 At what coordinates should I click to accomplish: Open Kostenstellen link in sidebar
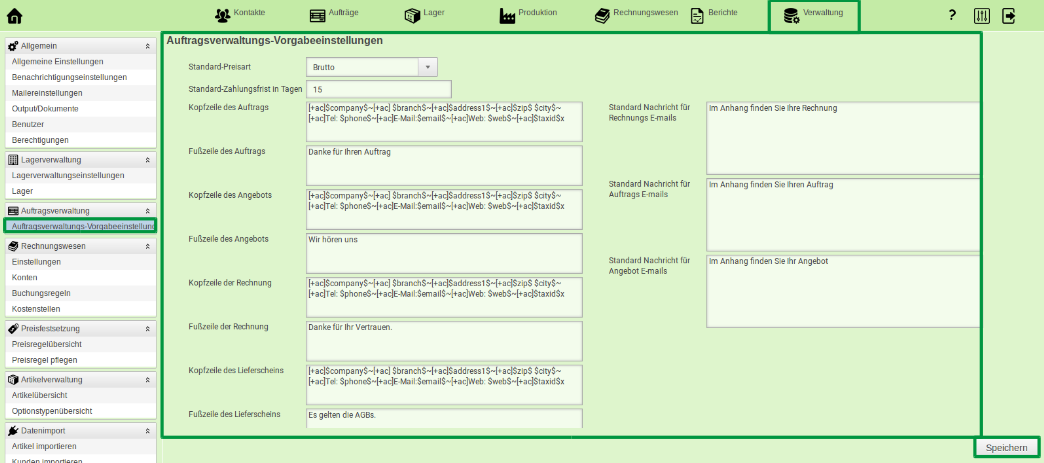35,309
